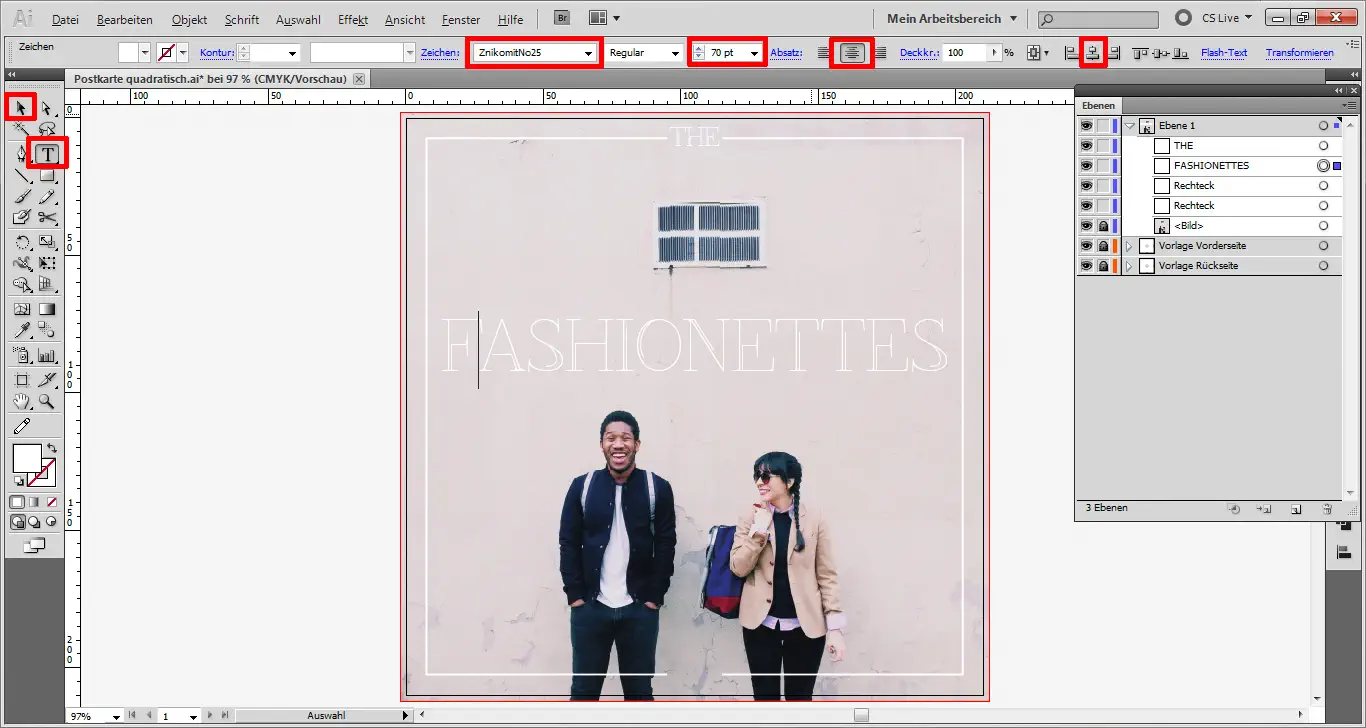Open the Zeichen panel link

click(439, 52)
